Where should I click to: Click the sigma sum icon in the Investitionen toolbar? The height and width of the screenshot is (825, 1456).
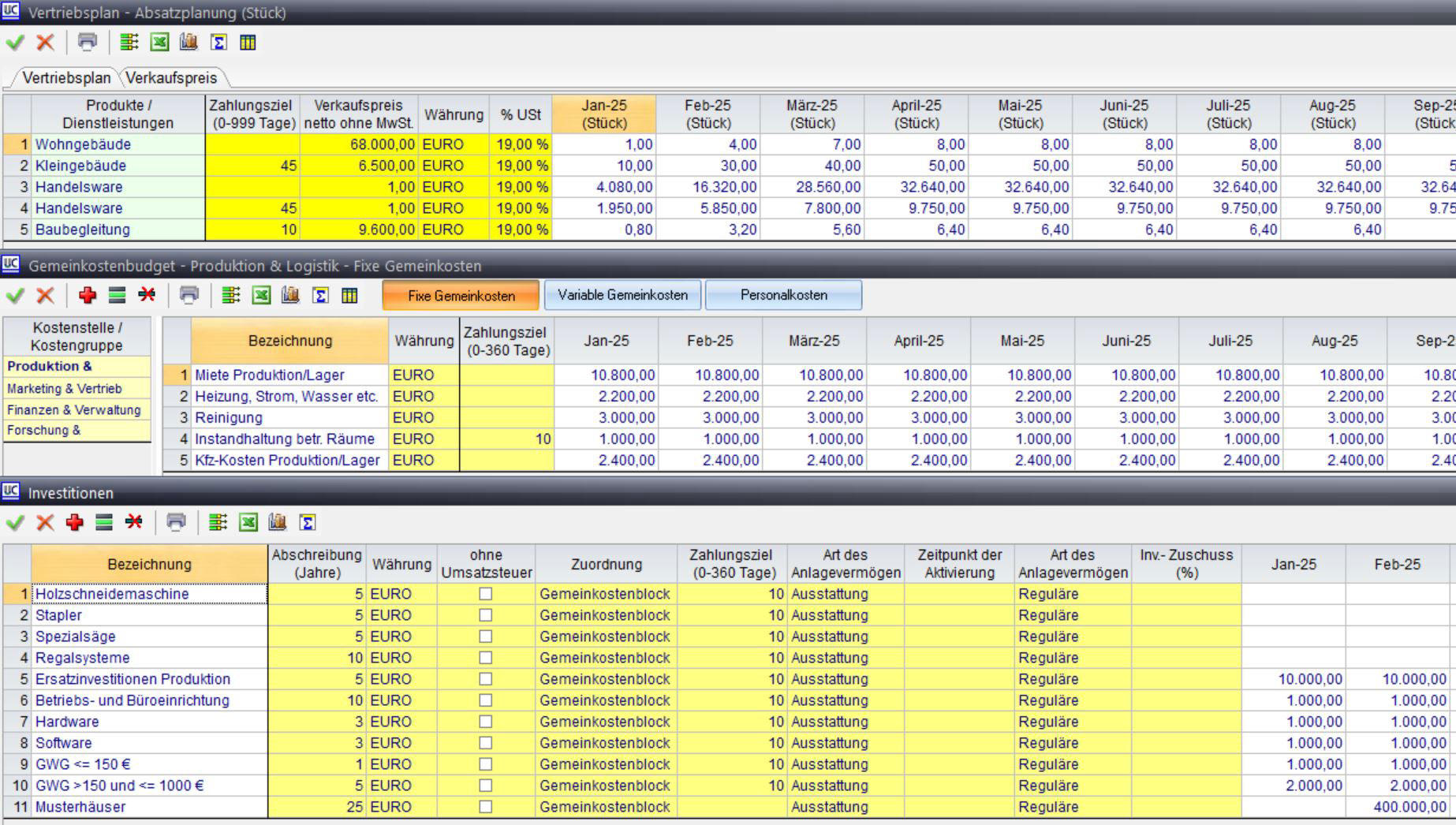(x=308, y=522)
